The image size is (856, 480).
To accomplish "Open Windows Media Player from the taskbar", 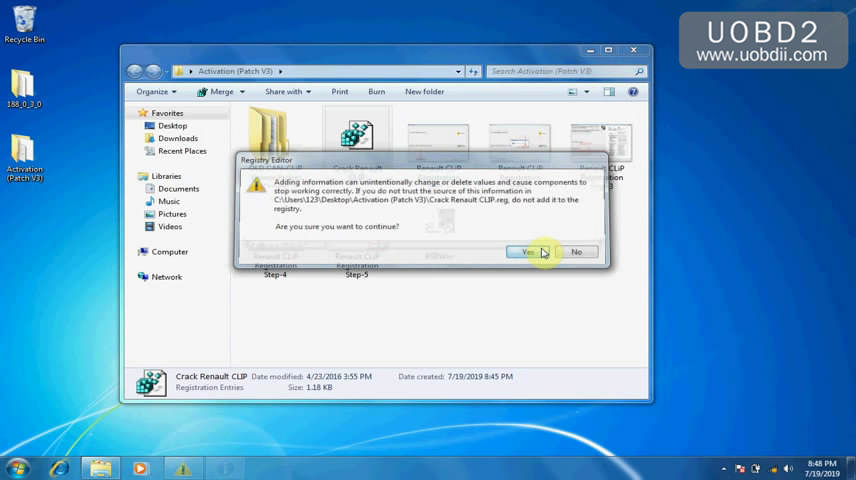I will click(x=140, y=467).
